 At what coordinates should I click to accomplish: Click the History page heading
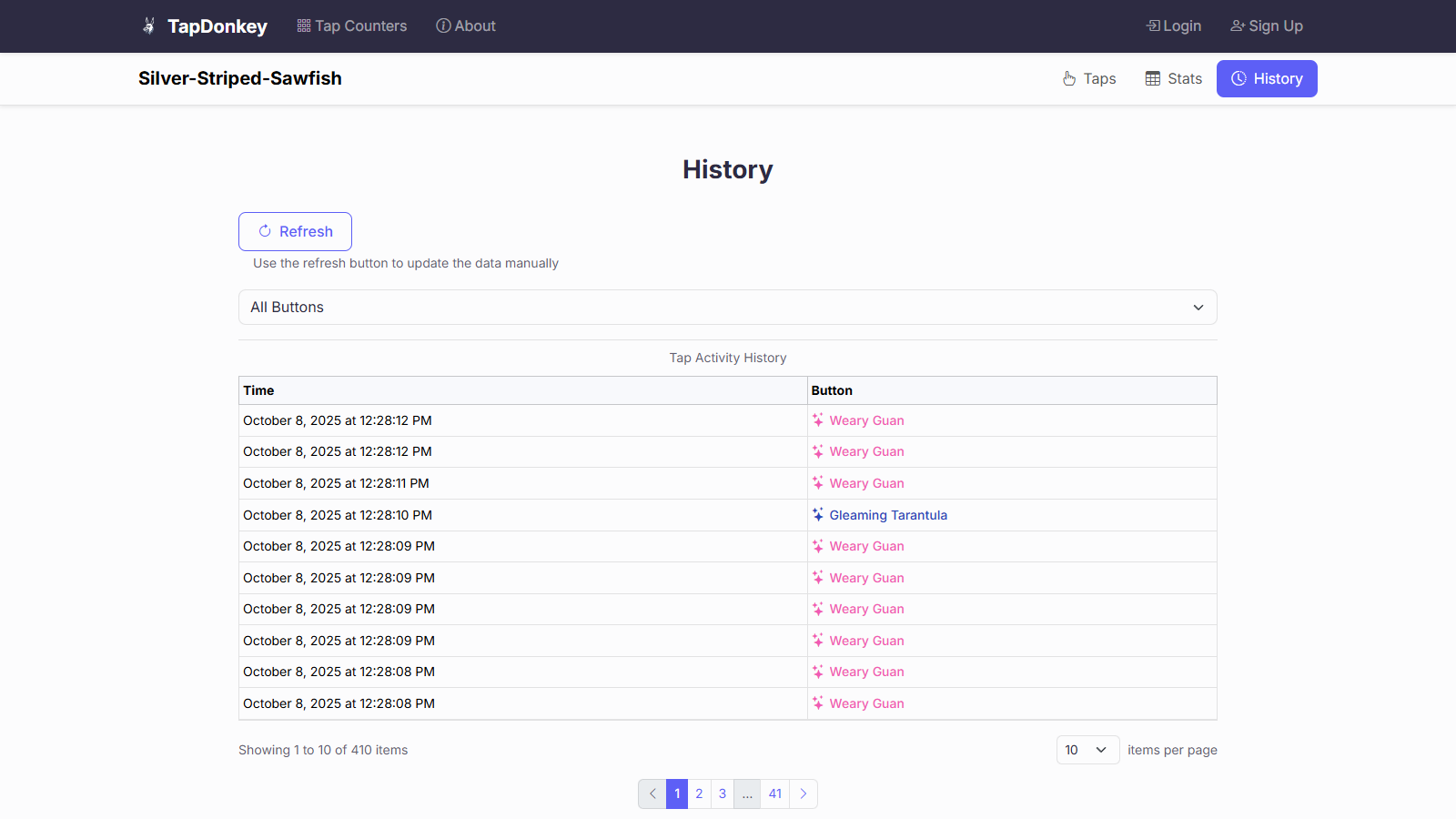pos(728,169)
